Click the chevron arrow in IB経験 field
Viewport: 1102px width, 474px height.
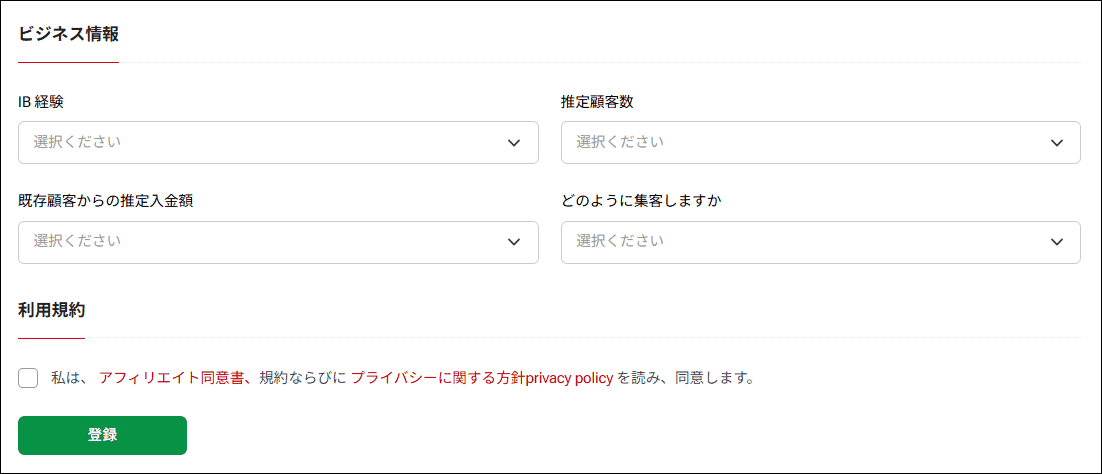coord(514,143)
